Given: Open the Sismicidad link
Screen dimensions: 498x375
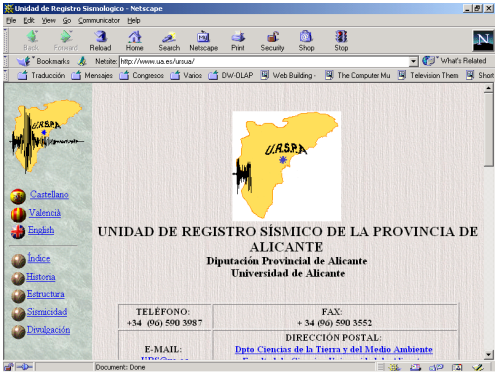Looking at the screenshot, I should 47,312.
